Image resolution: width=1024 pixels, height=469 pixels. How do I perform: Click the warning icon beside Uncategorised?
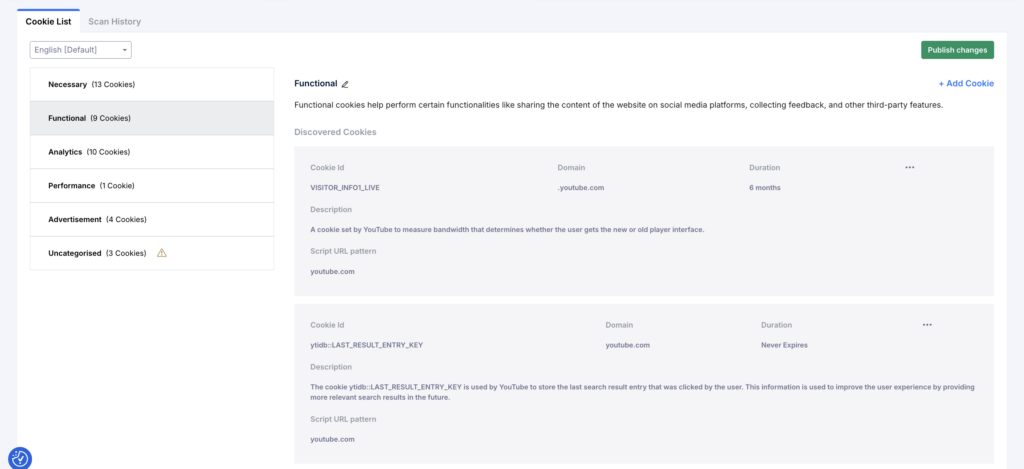click(162, 253)
